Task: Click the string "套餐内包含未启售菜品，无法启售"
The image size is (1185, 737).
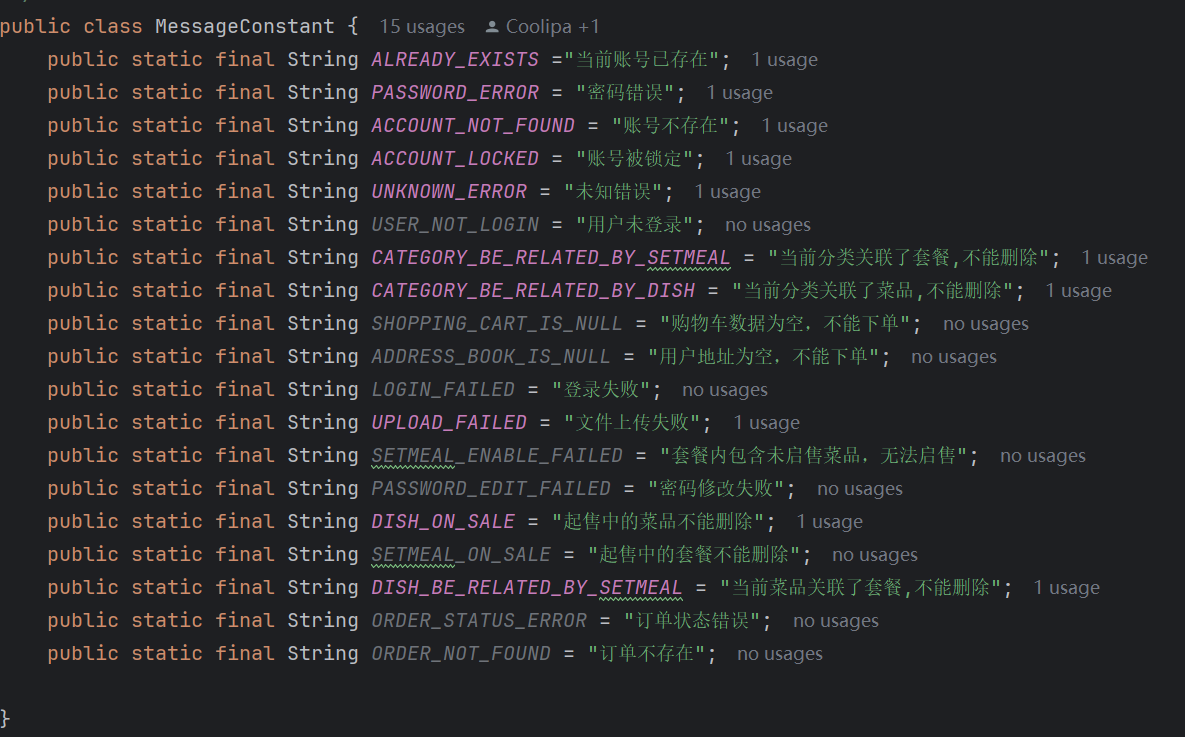Action: (x=813, y=456)
